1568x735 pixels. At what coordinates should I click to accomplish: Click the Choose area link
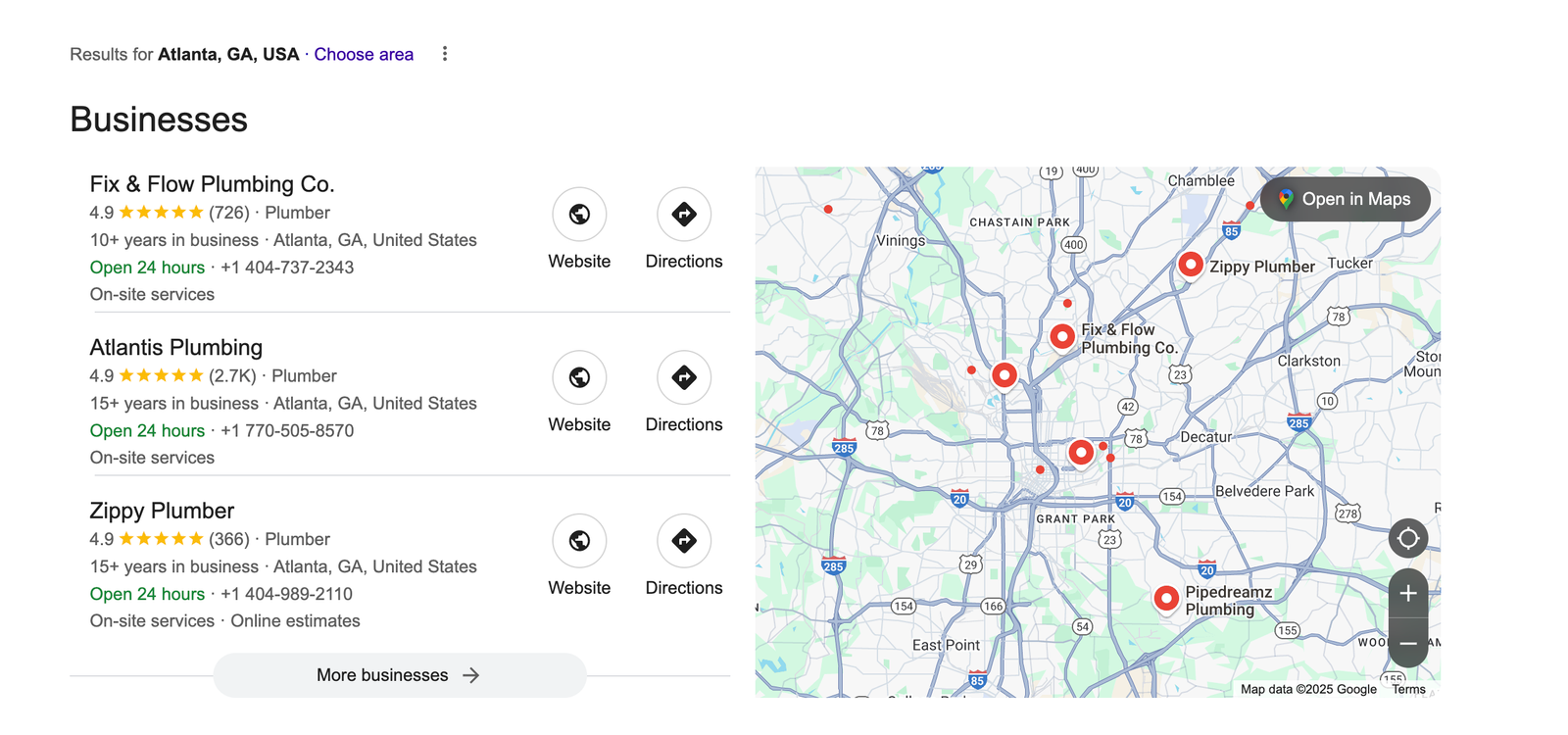point(364,54)
